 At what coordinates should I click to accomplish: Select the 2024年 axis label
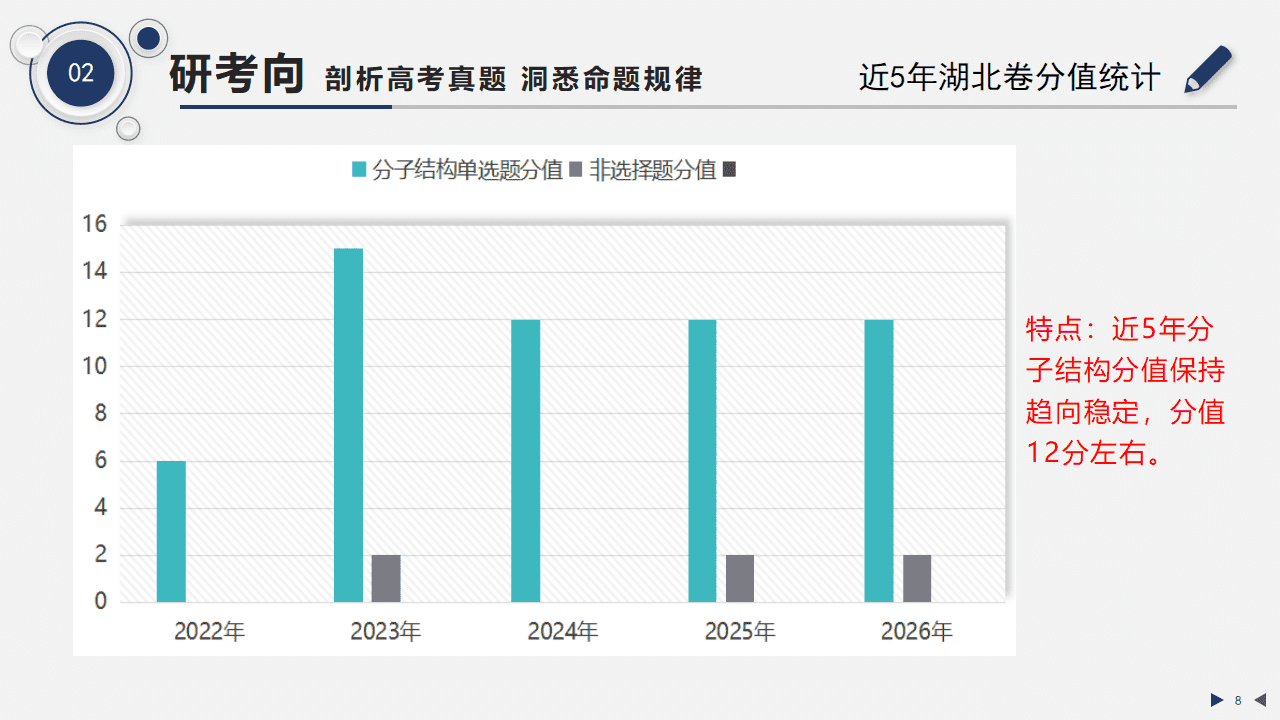click(563, 632)
